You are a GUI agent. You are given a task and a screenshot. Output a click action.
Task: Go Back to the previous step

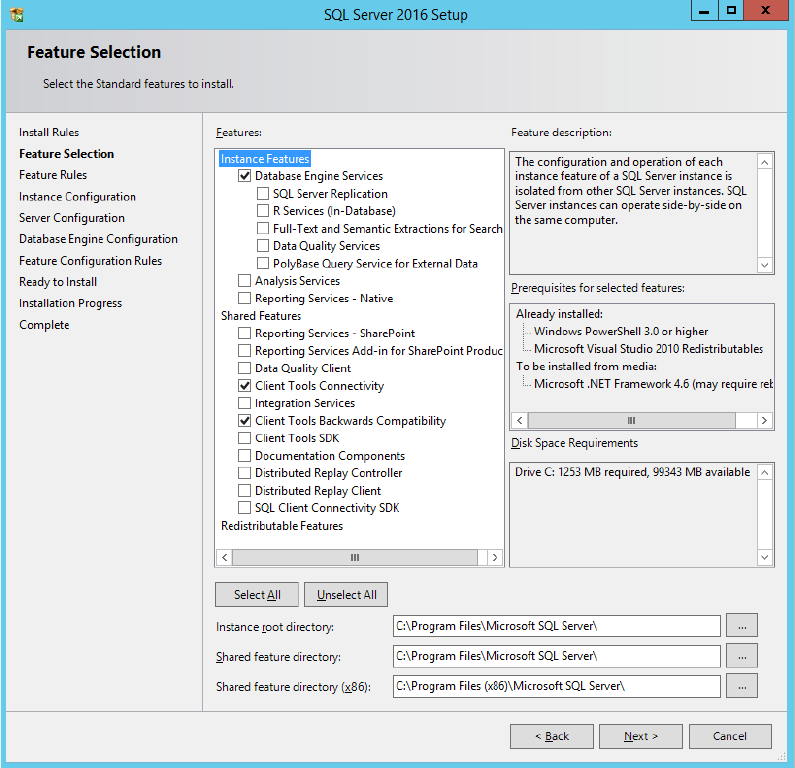(552, 736)
